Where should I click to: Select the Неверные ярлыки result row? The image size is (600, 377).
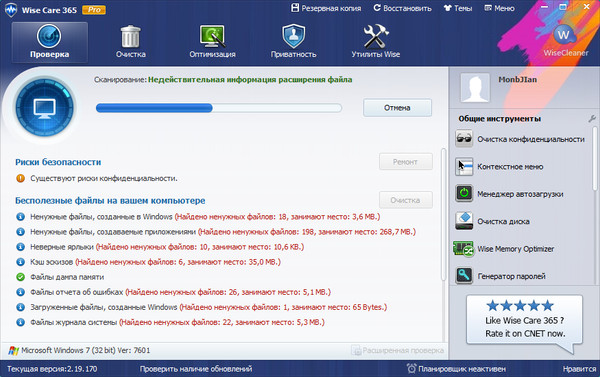click(x=160, y=247)
